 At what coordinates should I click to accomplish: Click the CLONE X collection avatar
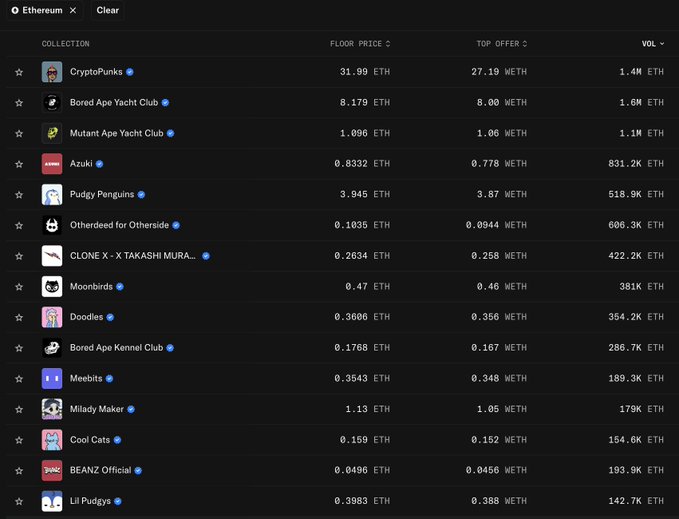52,256
